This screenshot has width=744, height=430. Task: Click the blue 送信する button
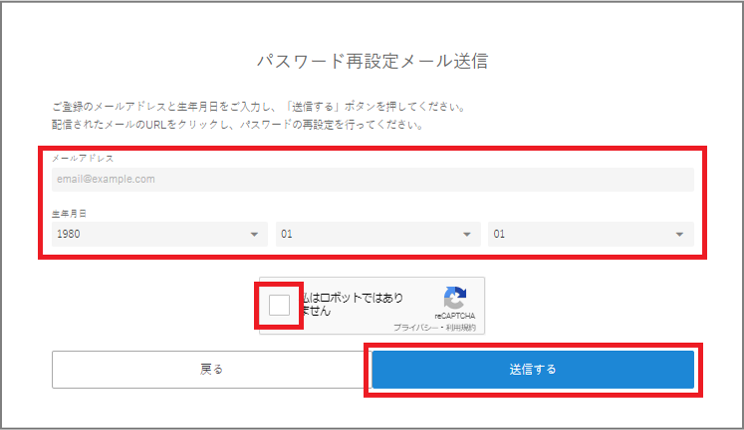[x=533, y=369]
